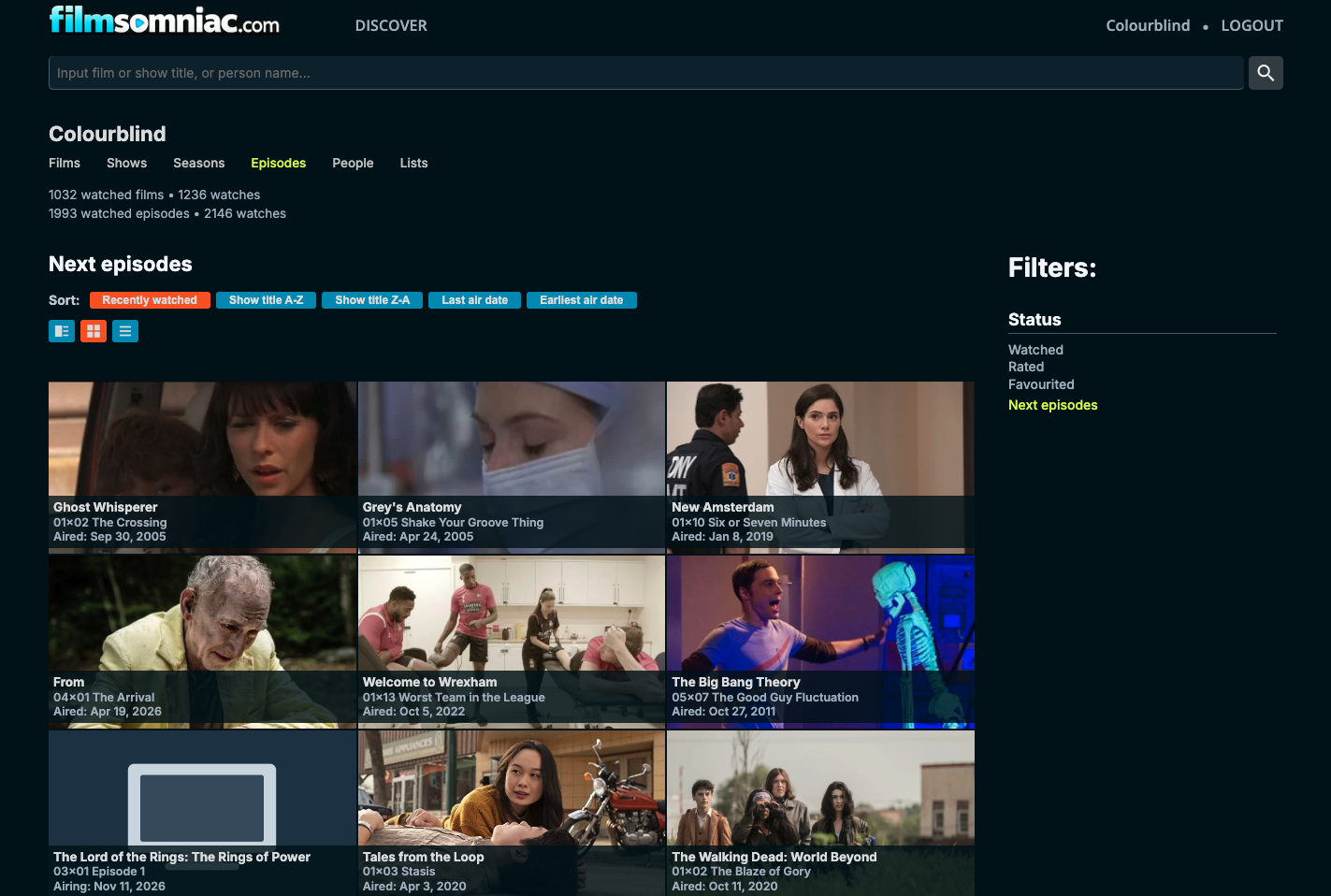Click the search magnifier icon button
The height and width of the screenshot is (896, 1331).
click(x=1266, y=73)
